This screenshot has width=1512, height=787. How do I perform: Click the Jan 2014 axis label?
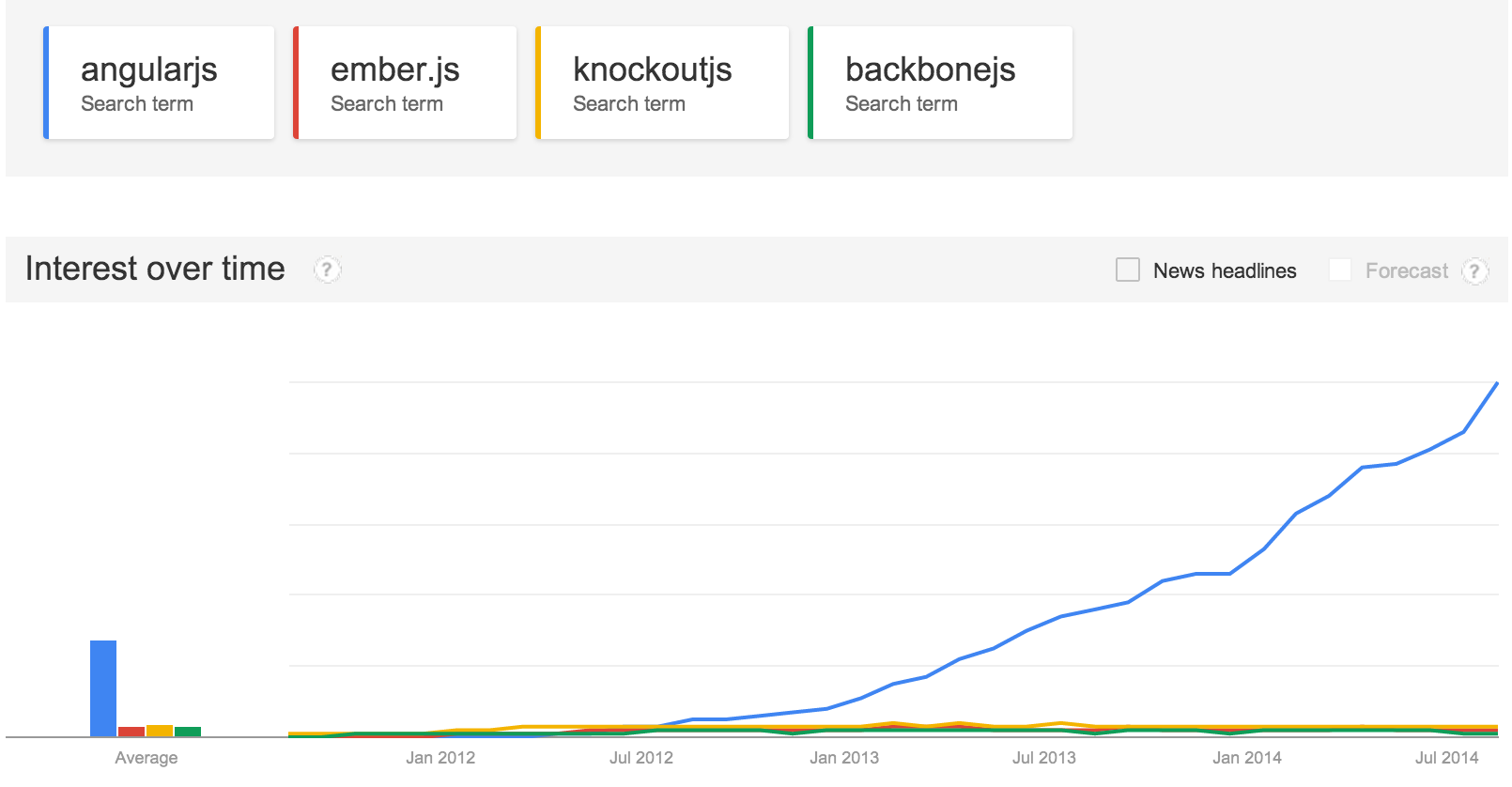(x=1247, y=758)
